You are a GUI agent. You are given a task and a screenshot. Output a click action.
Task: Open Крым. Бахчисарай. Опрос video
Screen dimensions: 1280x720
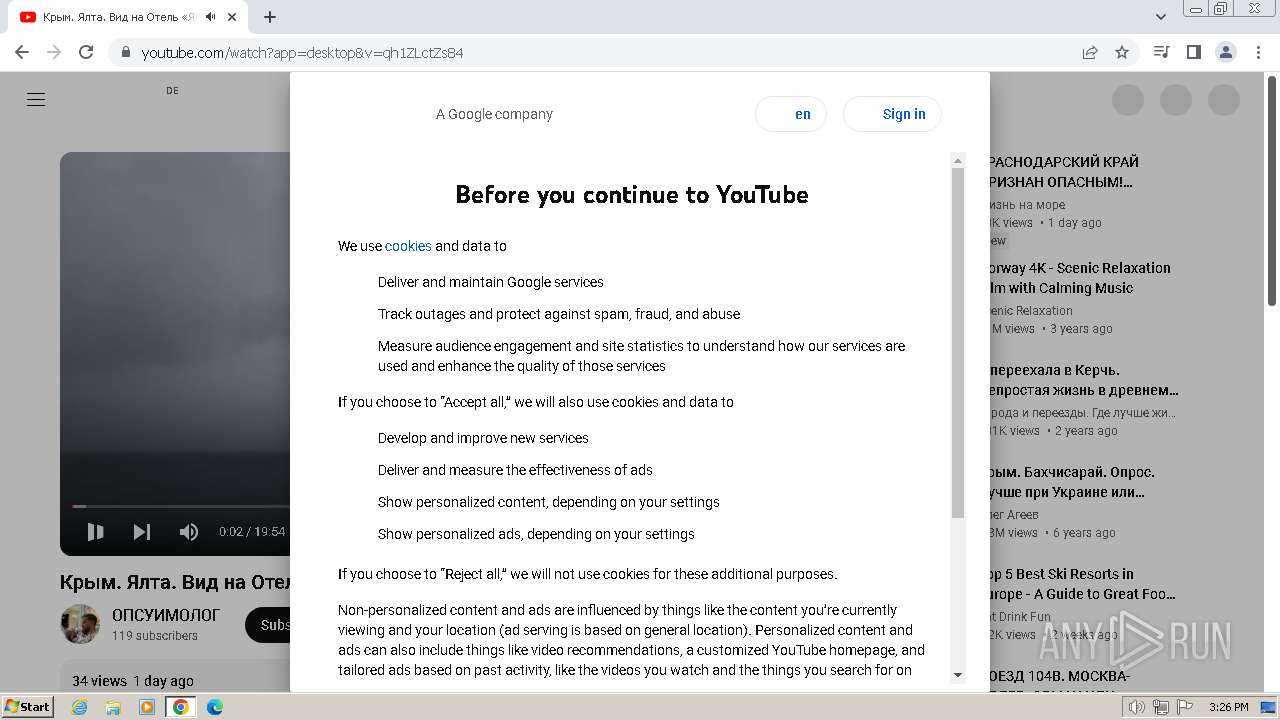[x=1071, y=482]
